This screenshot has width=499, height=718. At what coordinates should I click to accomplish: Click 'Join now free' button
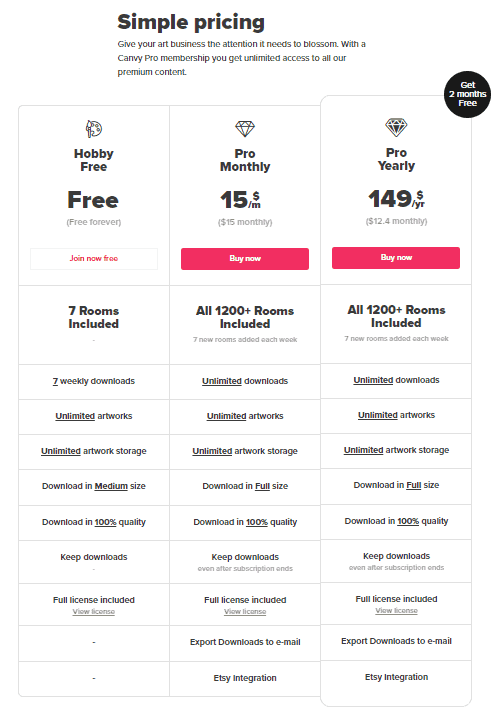[x=94, y=259]
